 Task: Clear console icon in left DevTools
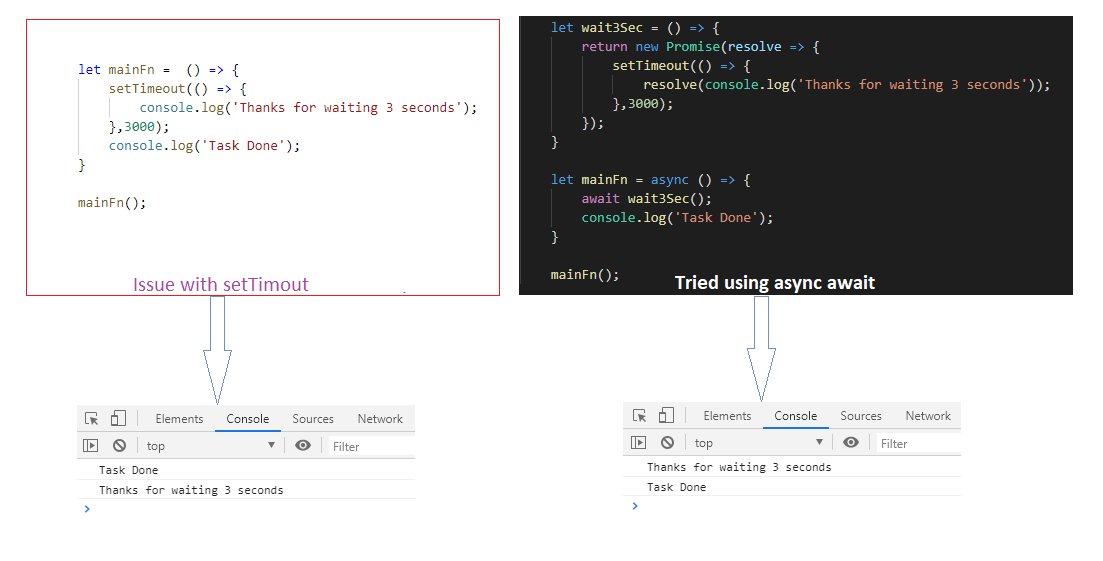(120, 445)
